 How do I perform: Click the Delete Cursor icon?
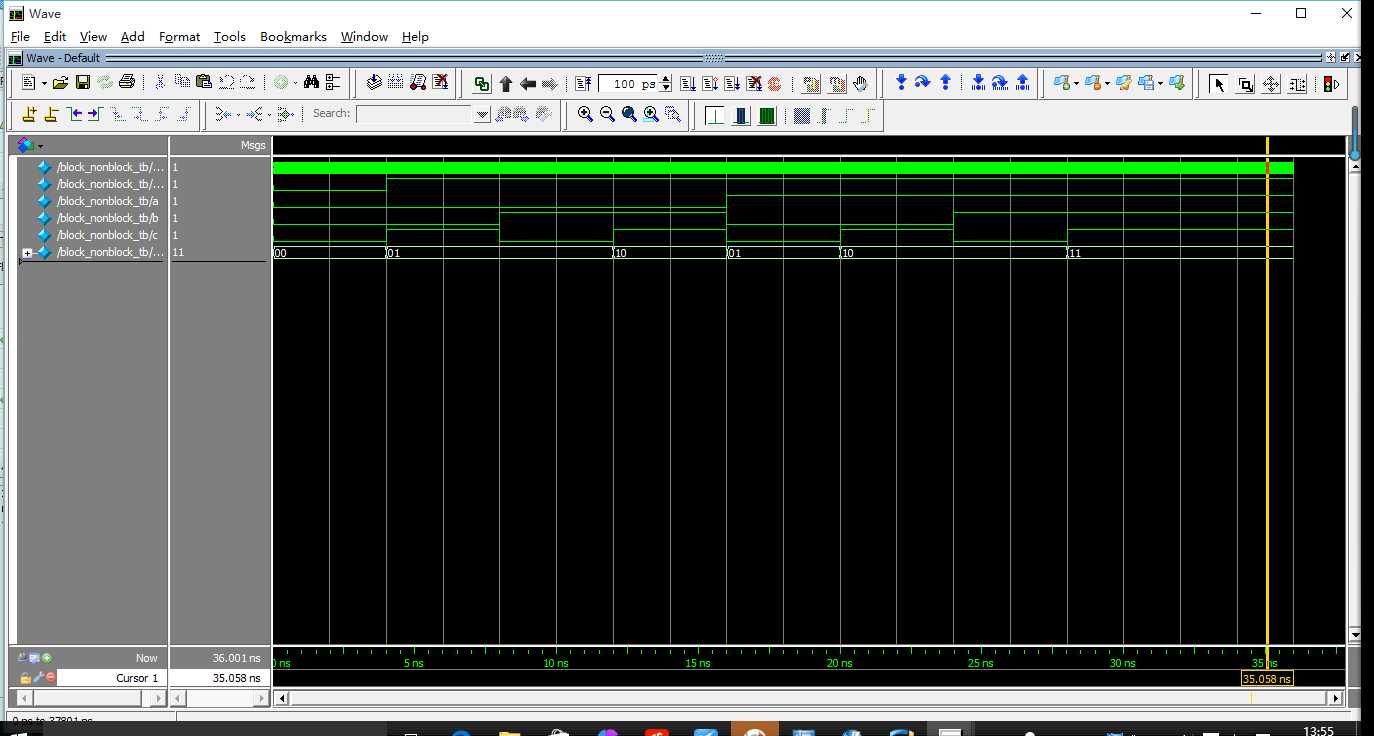(51, 114)
